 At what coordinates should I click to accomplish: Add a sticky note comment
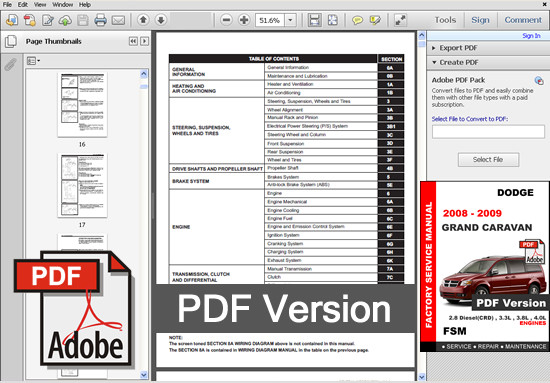[x=357, y=20]
